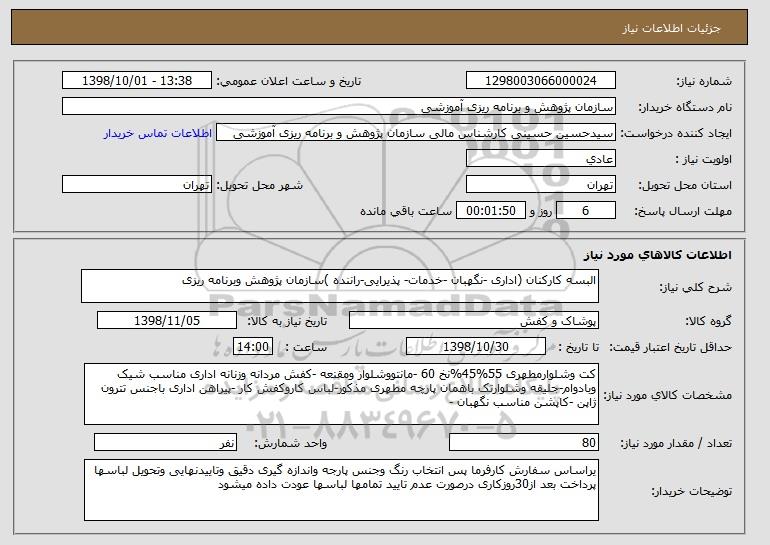Click the buyer notes text area 'براساس سفارش کارفرما'

pyautogui.click(x=341, y=490)
